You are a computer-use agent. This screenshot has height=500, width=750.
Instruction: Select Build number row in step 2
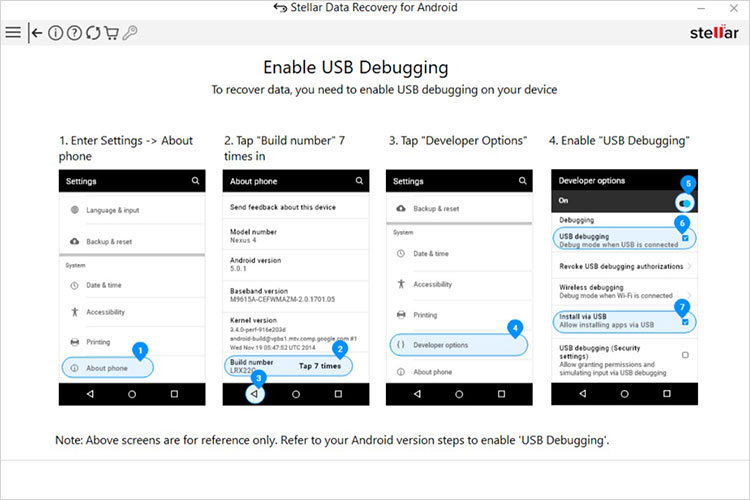(x=288, y=366)
